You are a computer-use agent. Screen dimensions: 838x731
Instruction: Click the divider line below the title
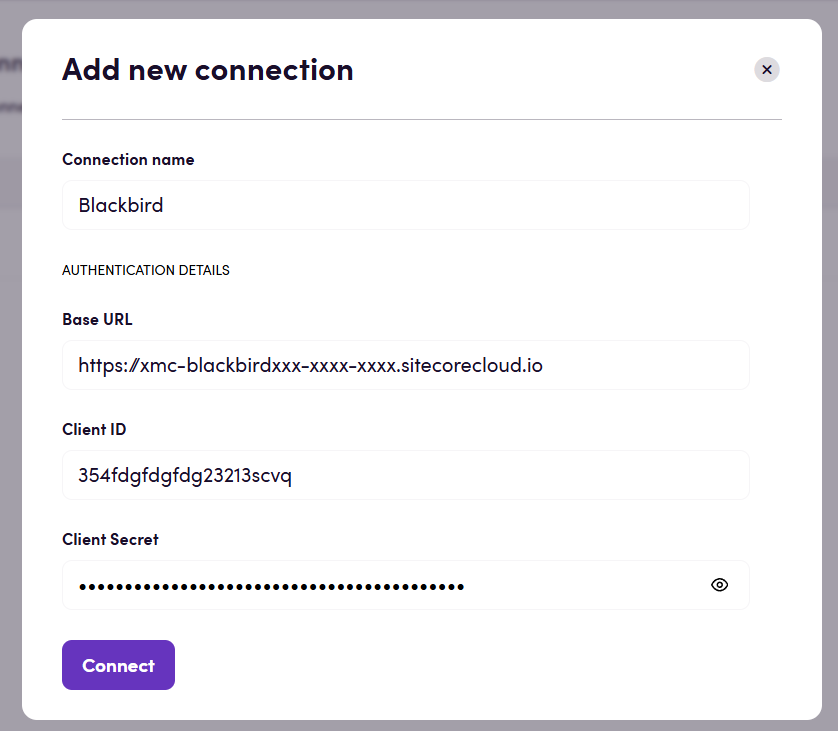point(422,120)
